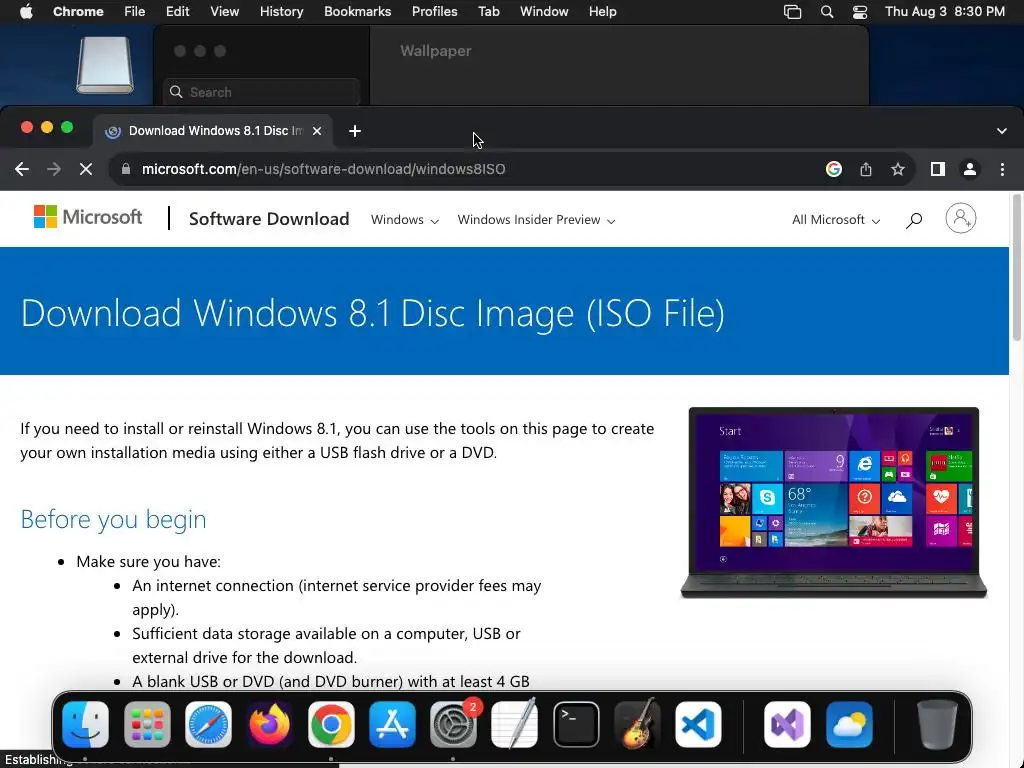Viewport: 1024px width, 768px height.
Task: Open the Chrome profile icon
Action: [970, 169]
